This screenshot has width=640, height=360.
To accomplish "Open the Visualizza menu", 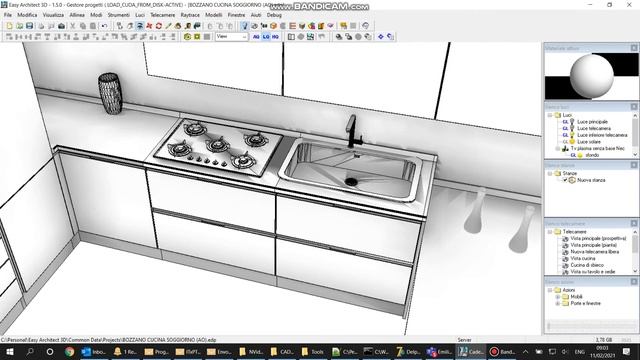I will (x=53, y=15).
